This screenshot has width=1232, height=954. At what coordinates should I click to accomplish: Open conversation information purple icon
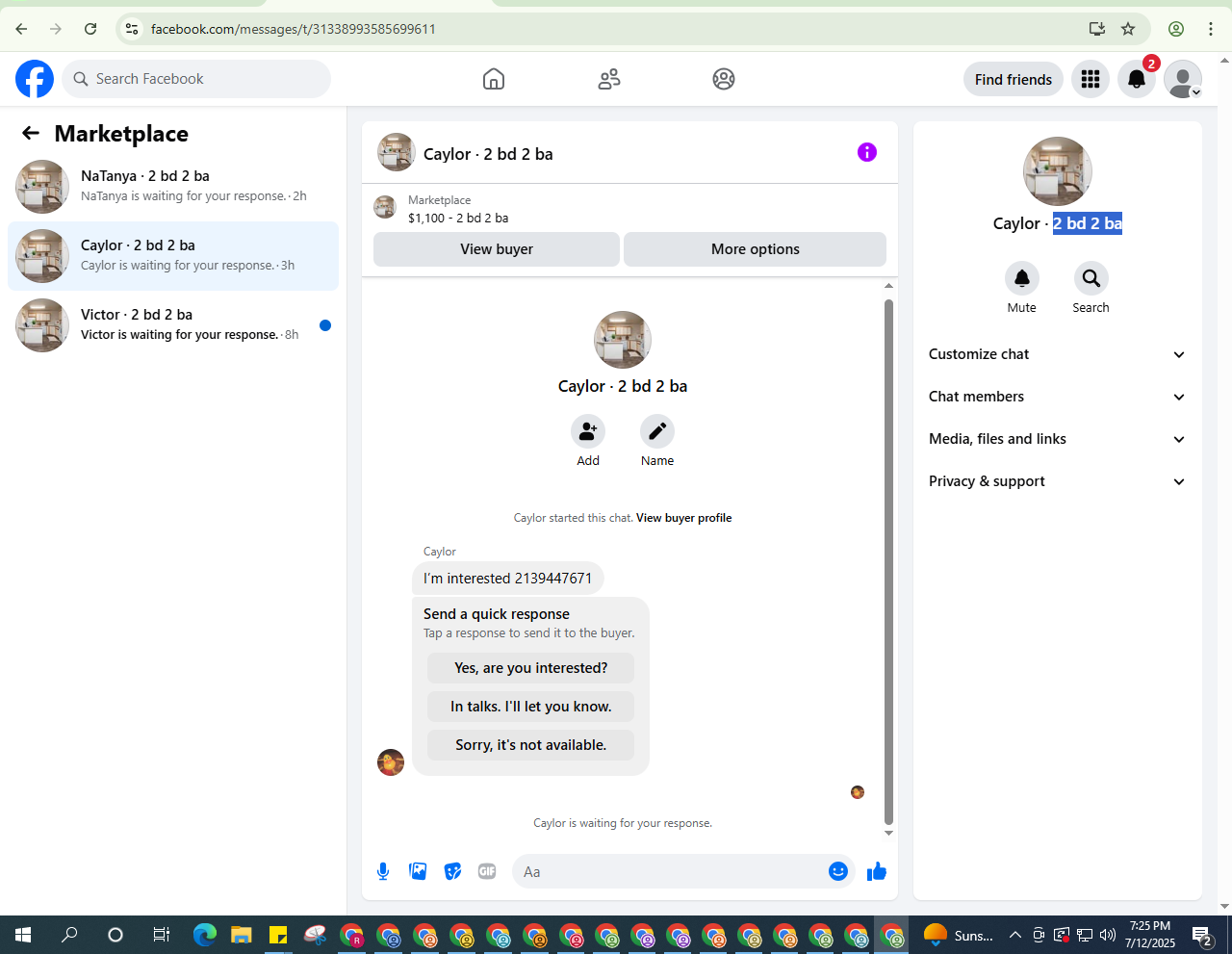point(867,152)
